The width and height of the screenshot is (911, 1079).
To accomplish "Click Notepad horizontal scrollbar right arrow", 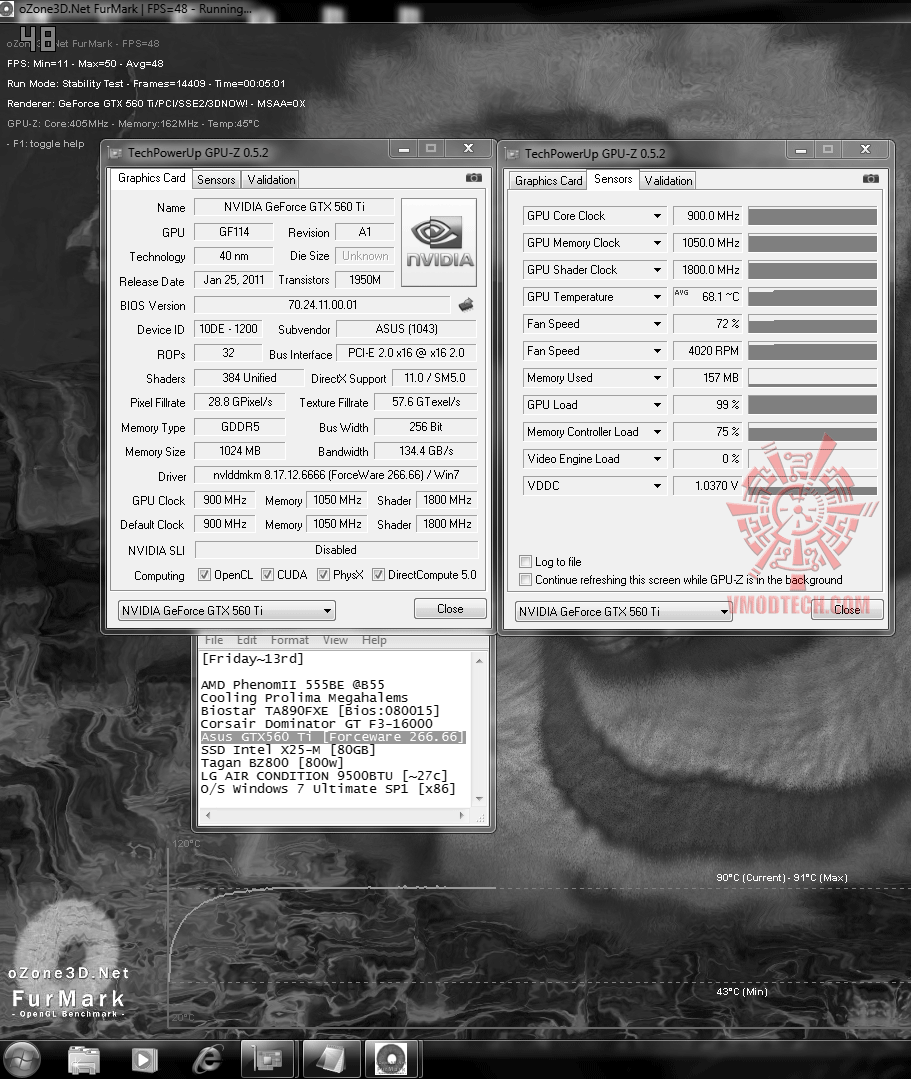I will [x=462, y=815].
